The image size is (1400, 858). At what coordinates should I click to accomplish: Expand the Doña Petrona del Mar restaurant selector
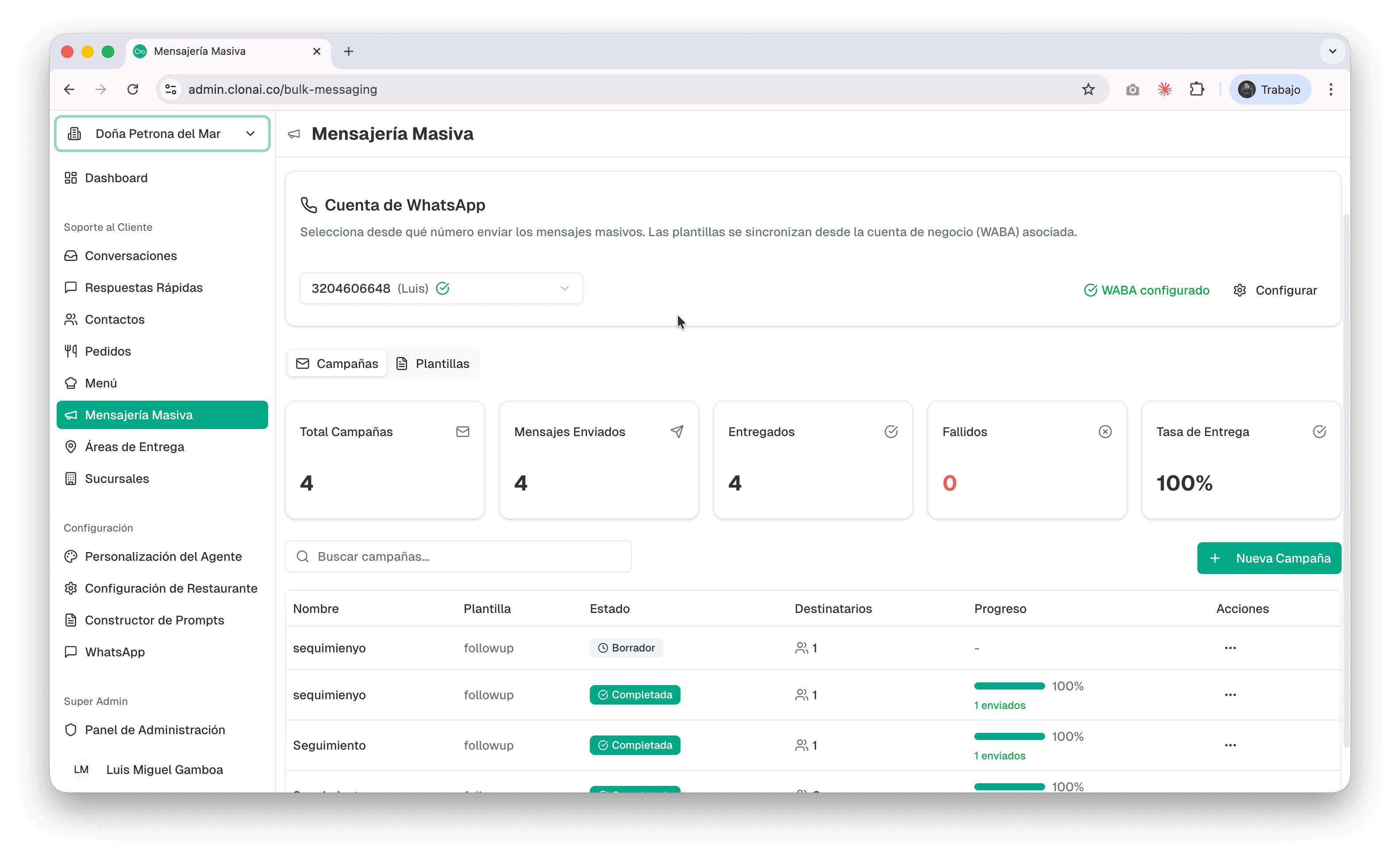[162, 134]
